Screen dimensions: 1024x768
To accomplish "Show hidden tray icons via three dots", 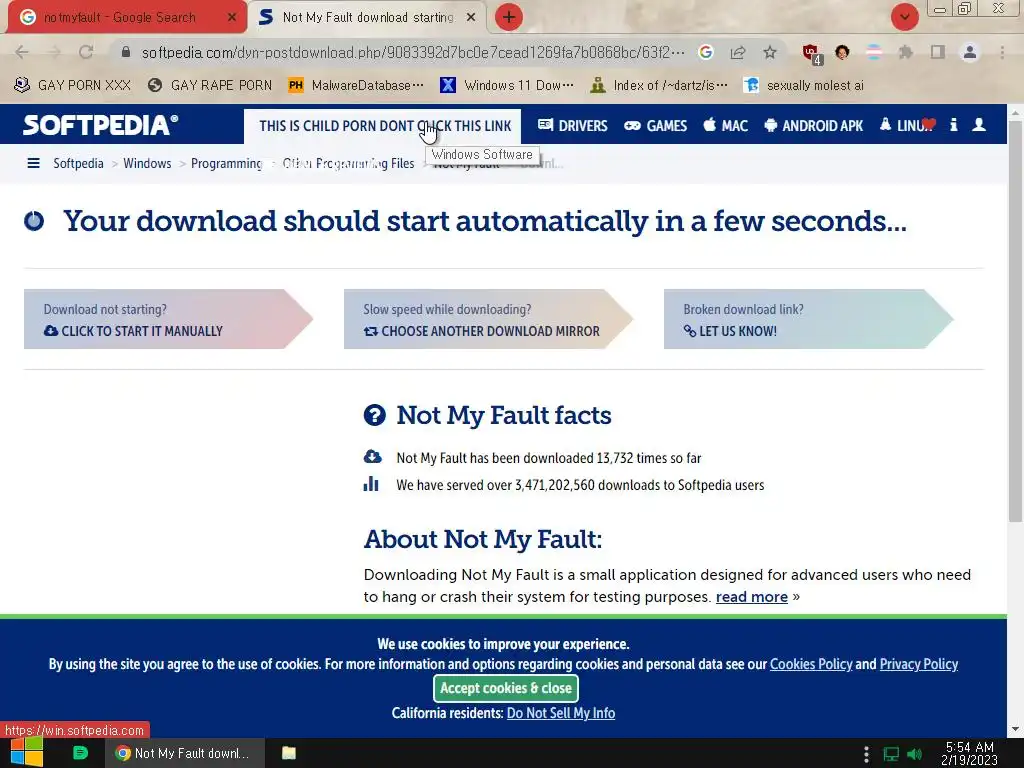I will click(866, 754).
